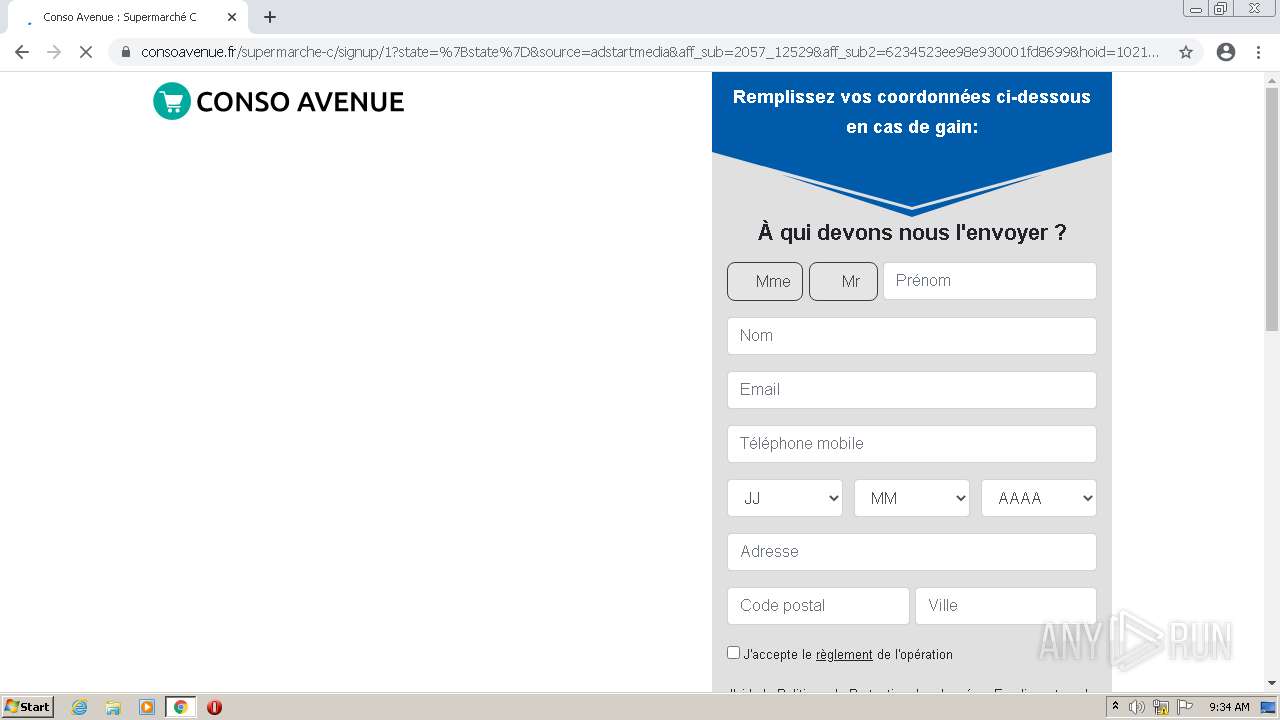This screenshot has height=720, width=1280.
Task: Select the Mme title option
Action: click(765, 281)
